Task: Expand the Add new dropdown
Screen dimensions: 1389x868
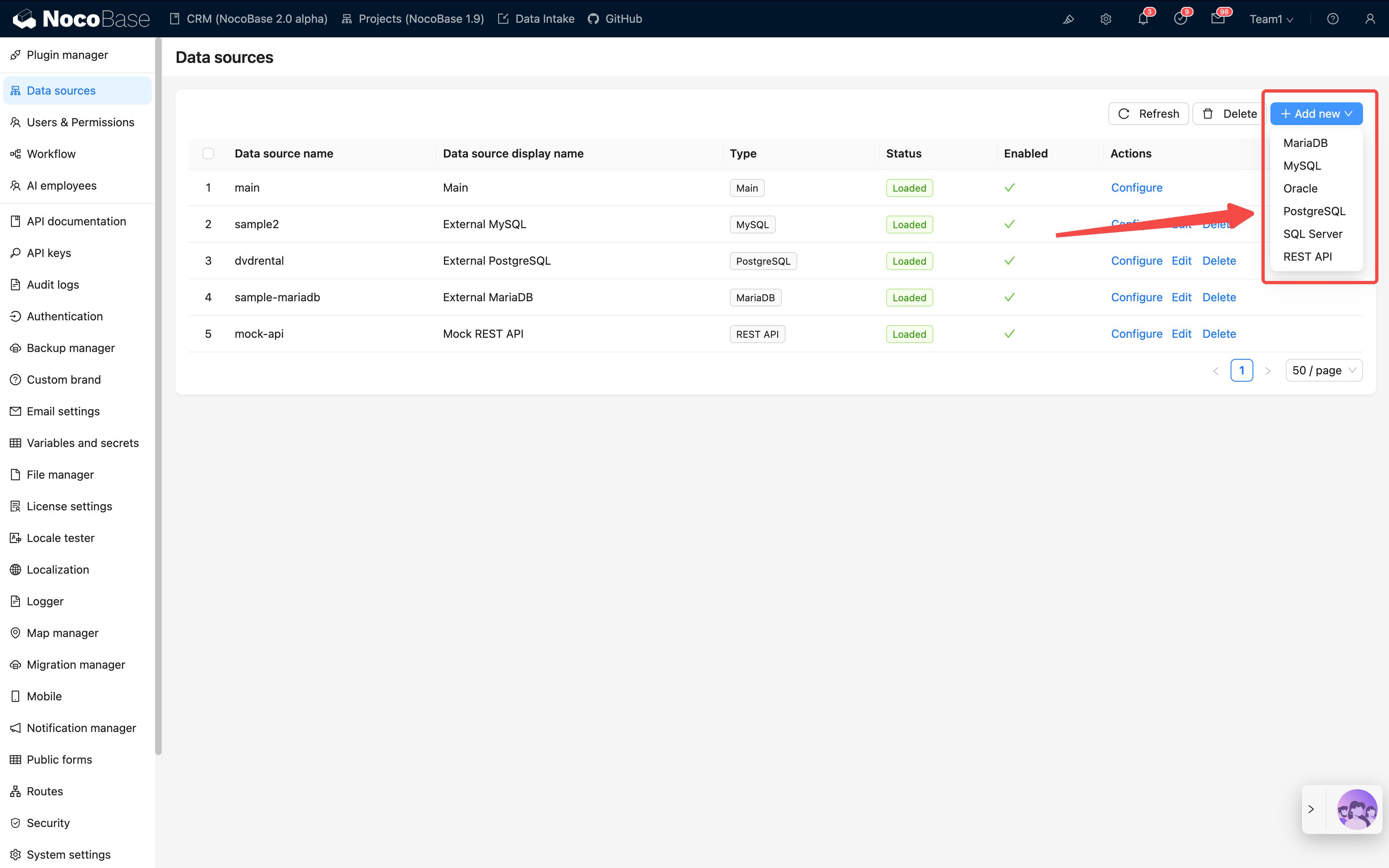Action: click(1316, 113)
